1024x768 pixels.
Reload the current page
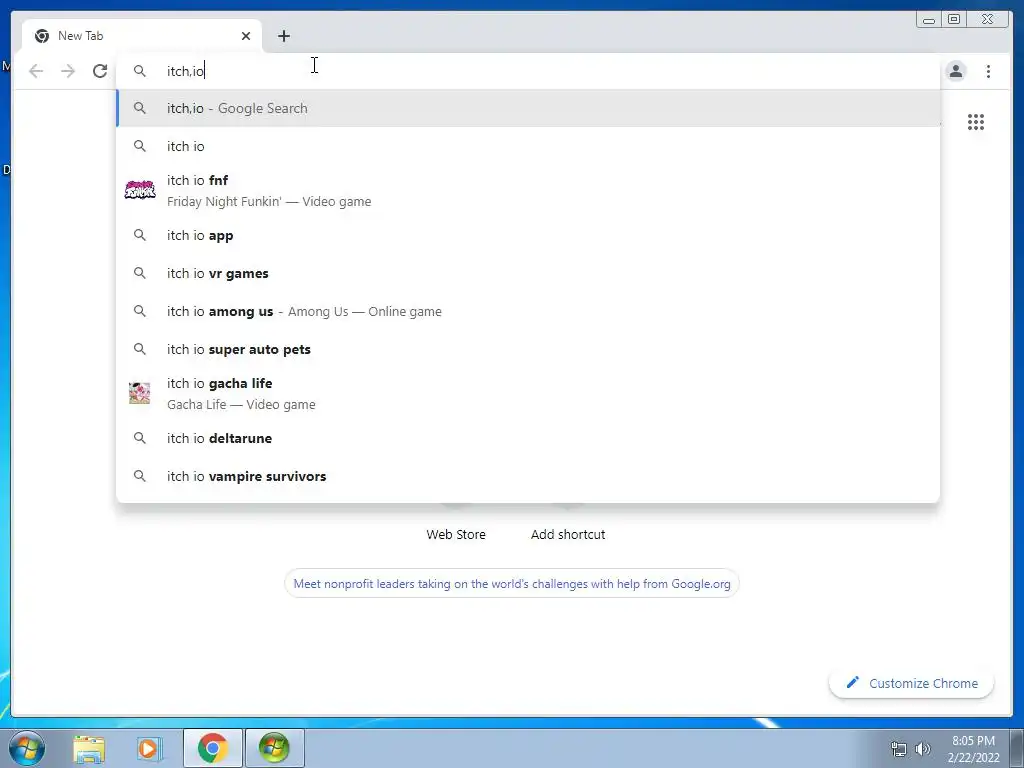[x=100, y=71]
